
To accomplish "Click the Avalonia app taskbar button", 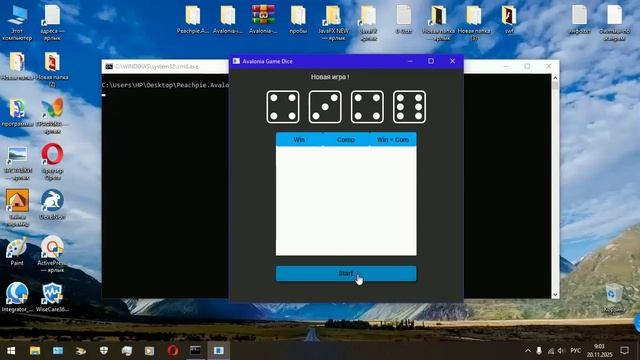I will tap(219, 351).
